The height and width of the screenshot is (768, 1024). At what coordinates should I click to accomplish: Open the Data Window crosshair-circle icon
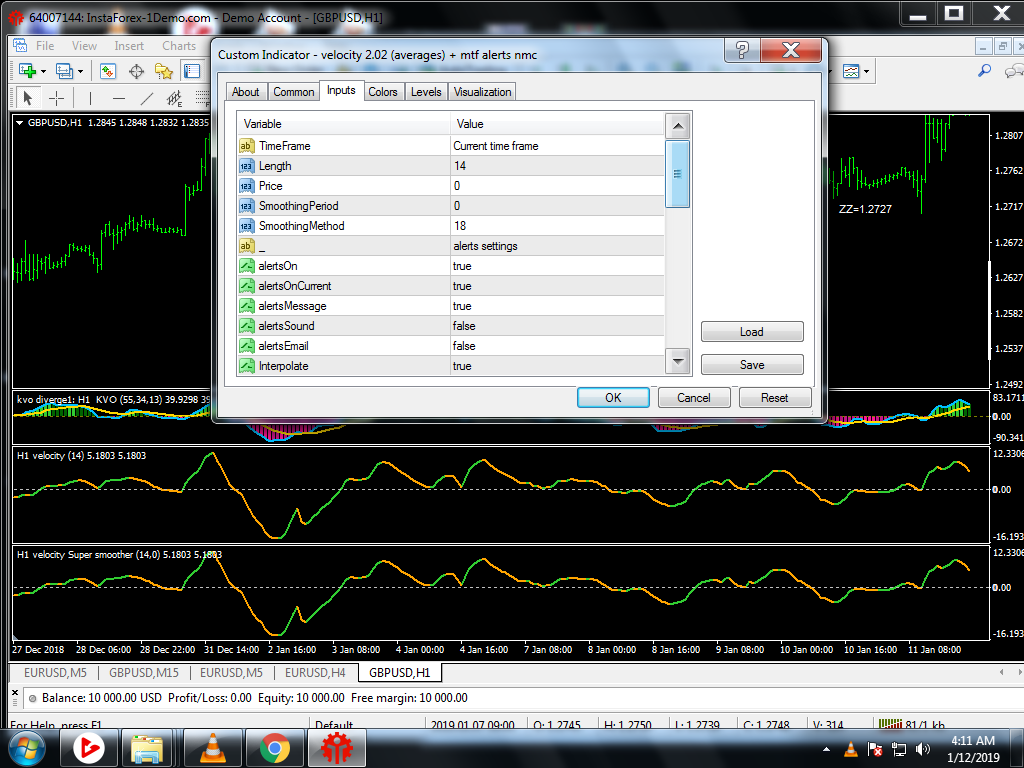(136, 71)
